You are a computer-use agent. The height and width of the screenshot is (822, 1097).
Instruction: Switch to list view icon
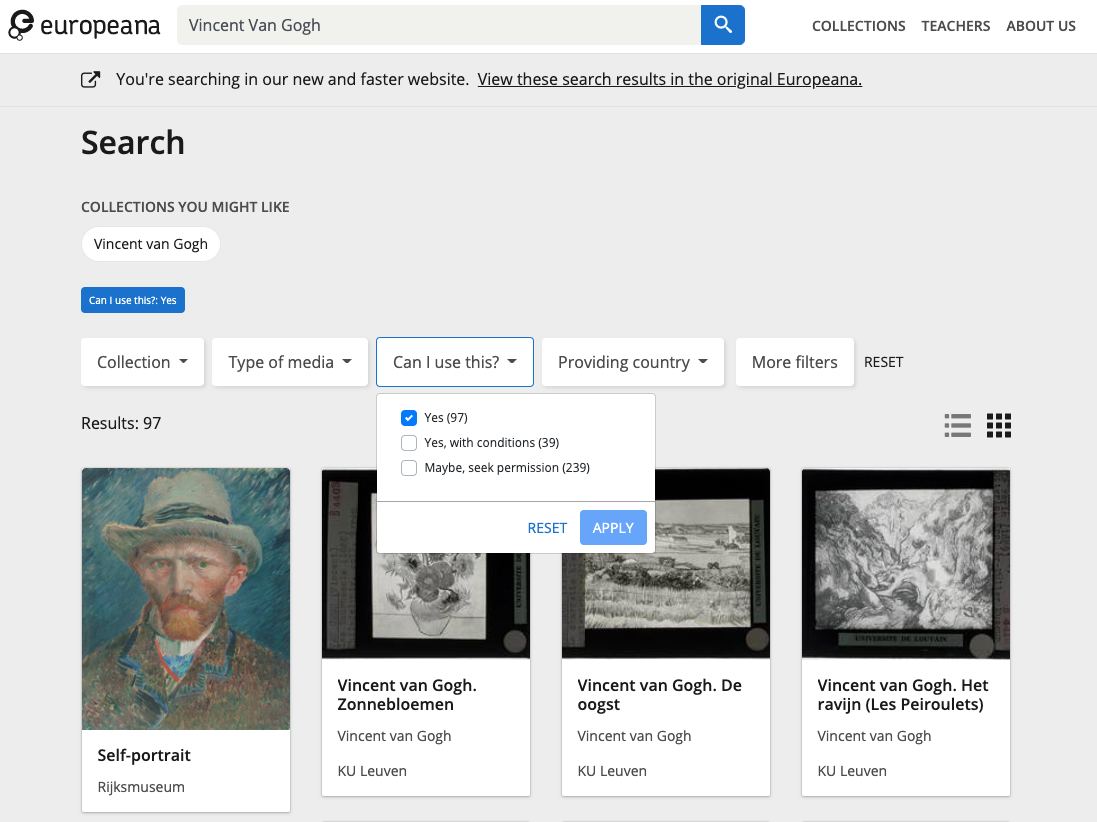[x=957, y=425]
